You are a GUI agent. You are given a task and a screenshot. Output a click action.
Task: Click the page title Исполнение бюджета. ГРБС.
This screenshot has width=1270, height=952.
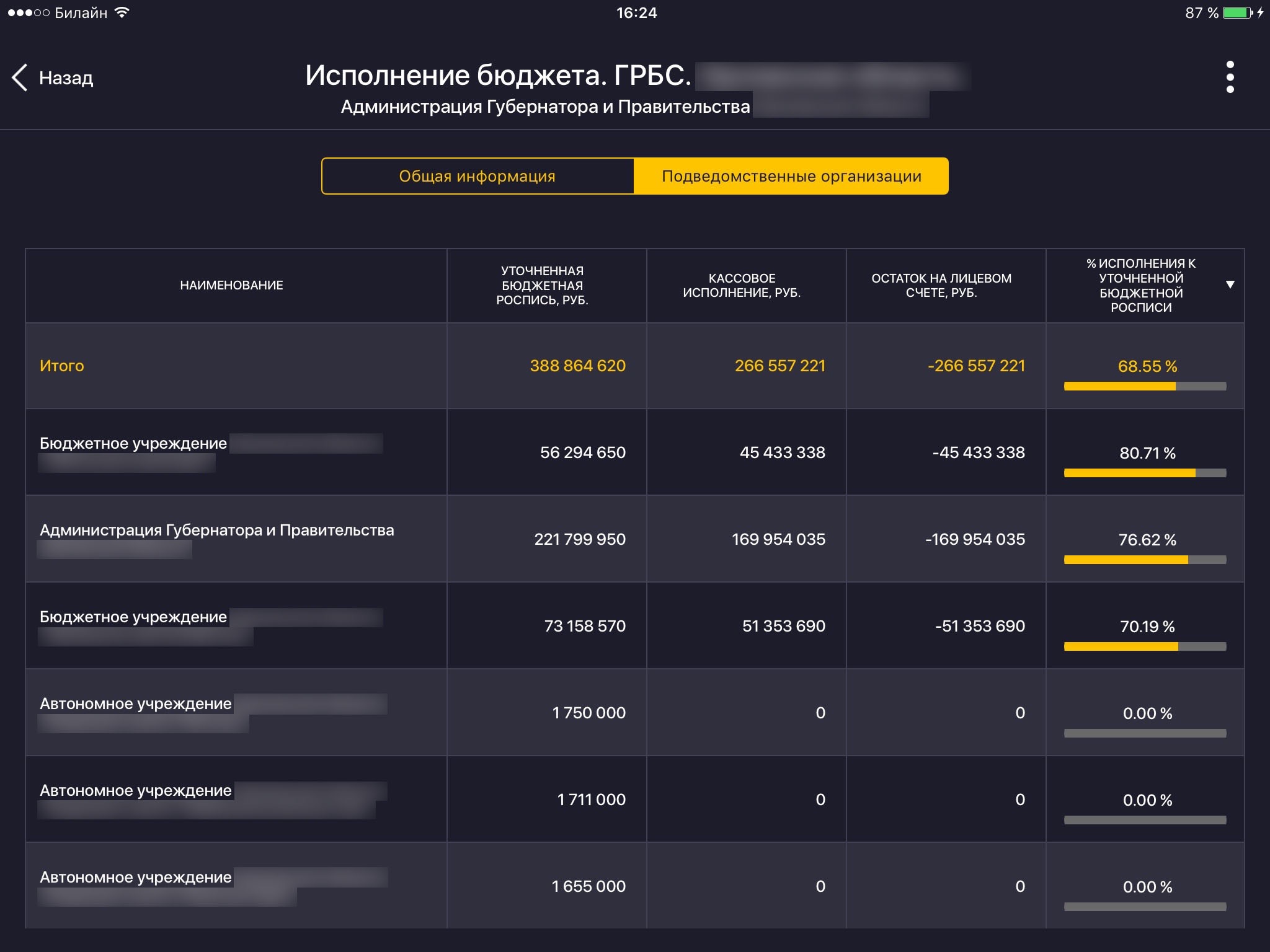tap(498, 76)
